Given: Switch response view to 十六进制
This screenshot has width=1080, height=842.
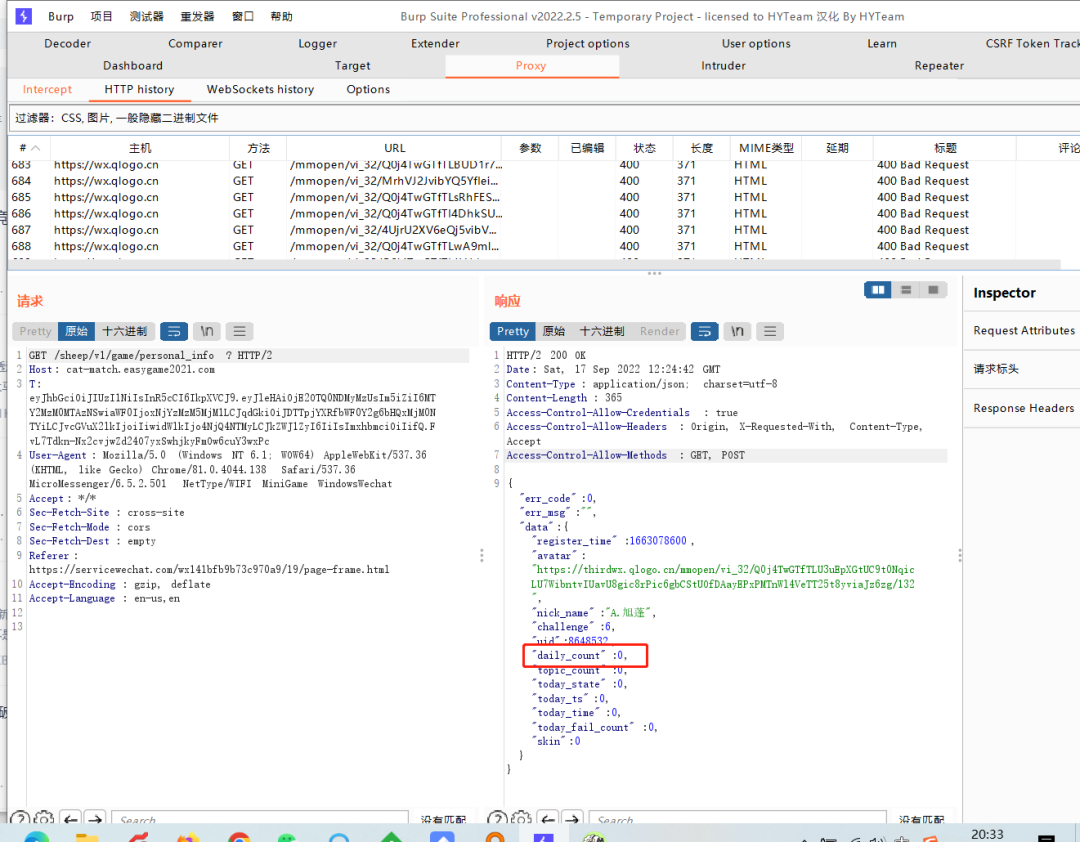Looking at the screenshot, I should (602, 331).
